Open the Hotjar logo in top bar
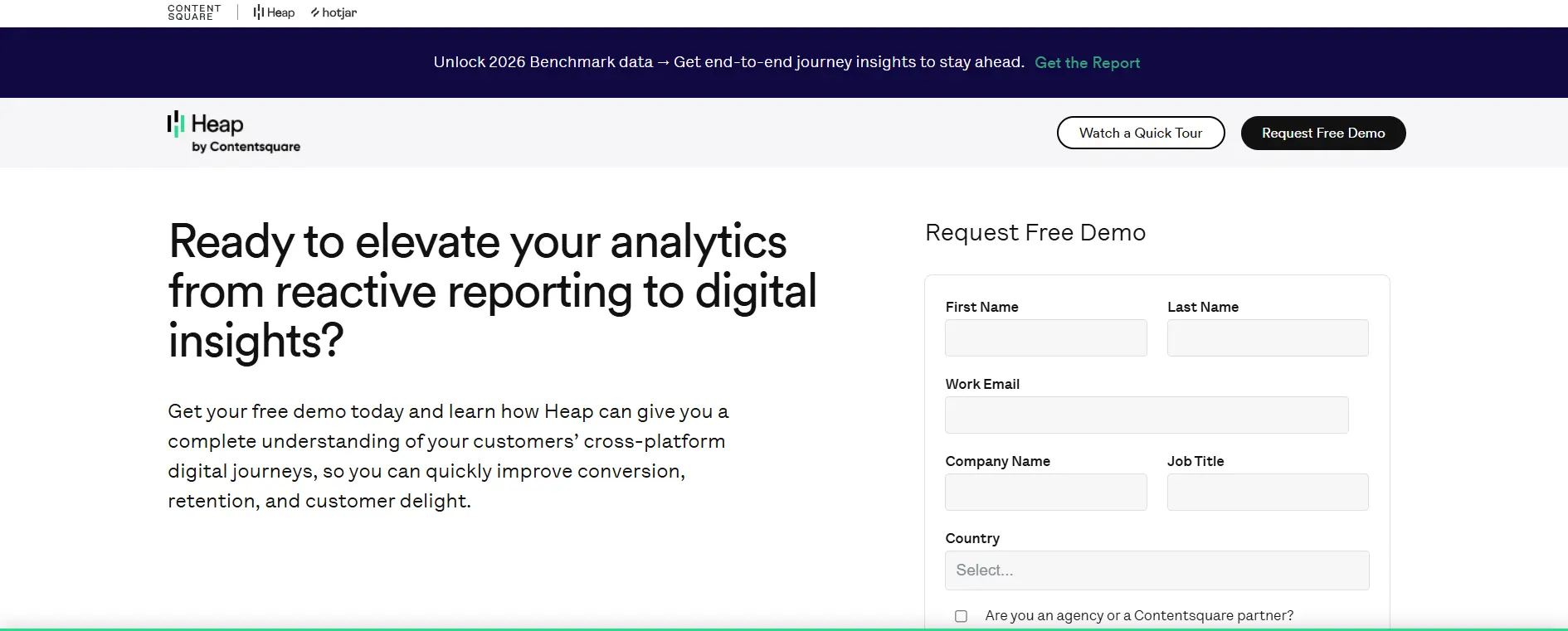1568x631 pixels. coord(334,12)
